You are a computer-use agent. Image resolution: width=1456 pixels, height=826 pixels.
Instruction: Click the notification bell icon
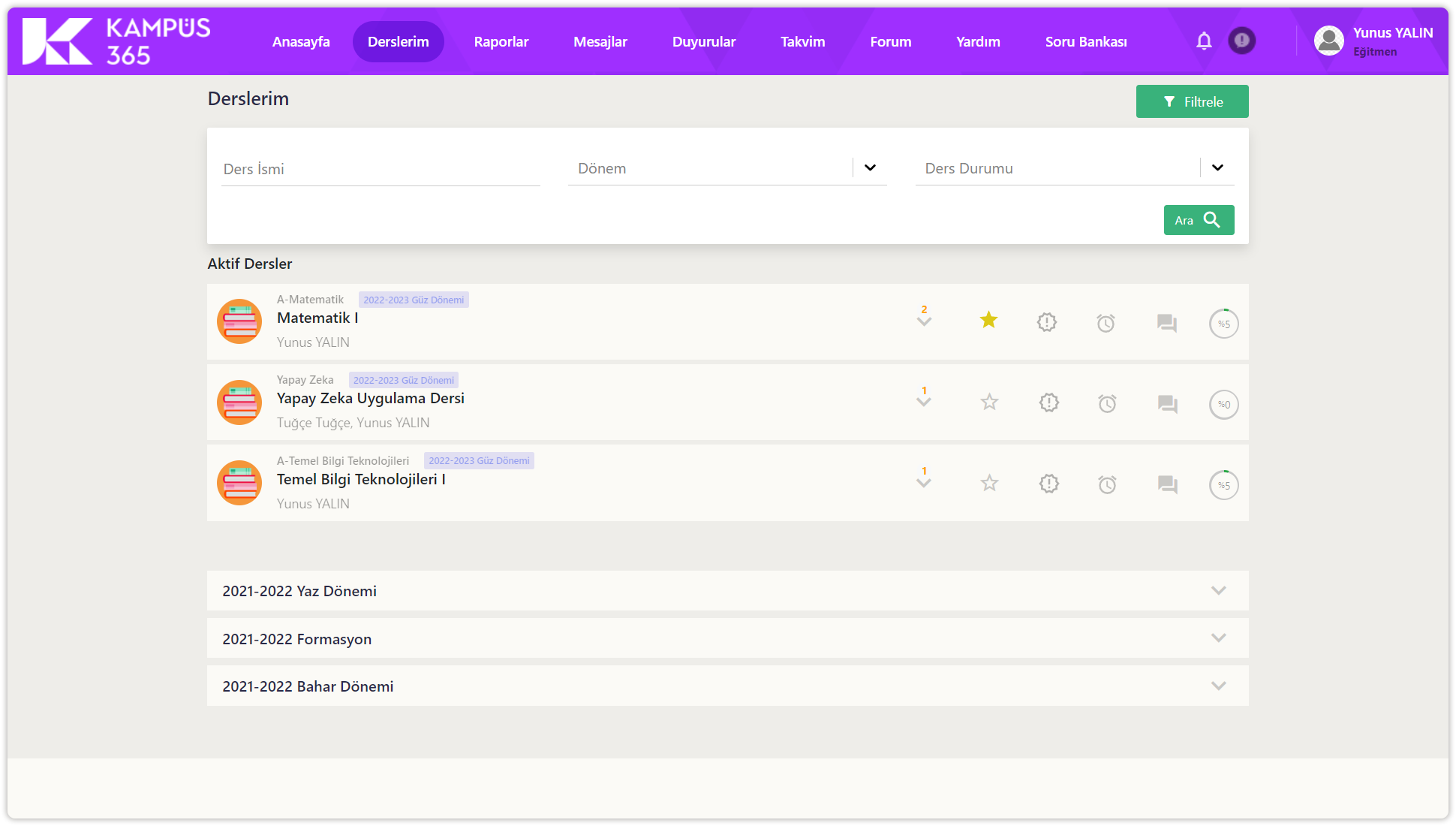[x=1204, y=41]
